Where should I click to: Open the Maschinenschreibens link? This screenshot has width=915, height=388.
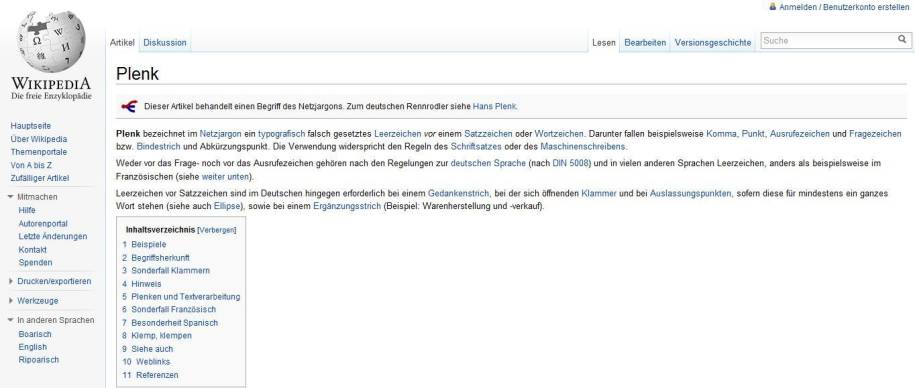coord(583,146)
